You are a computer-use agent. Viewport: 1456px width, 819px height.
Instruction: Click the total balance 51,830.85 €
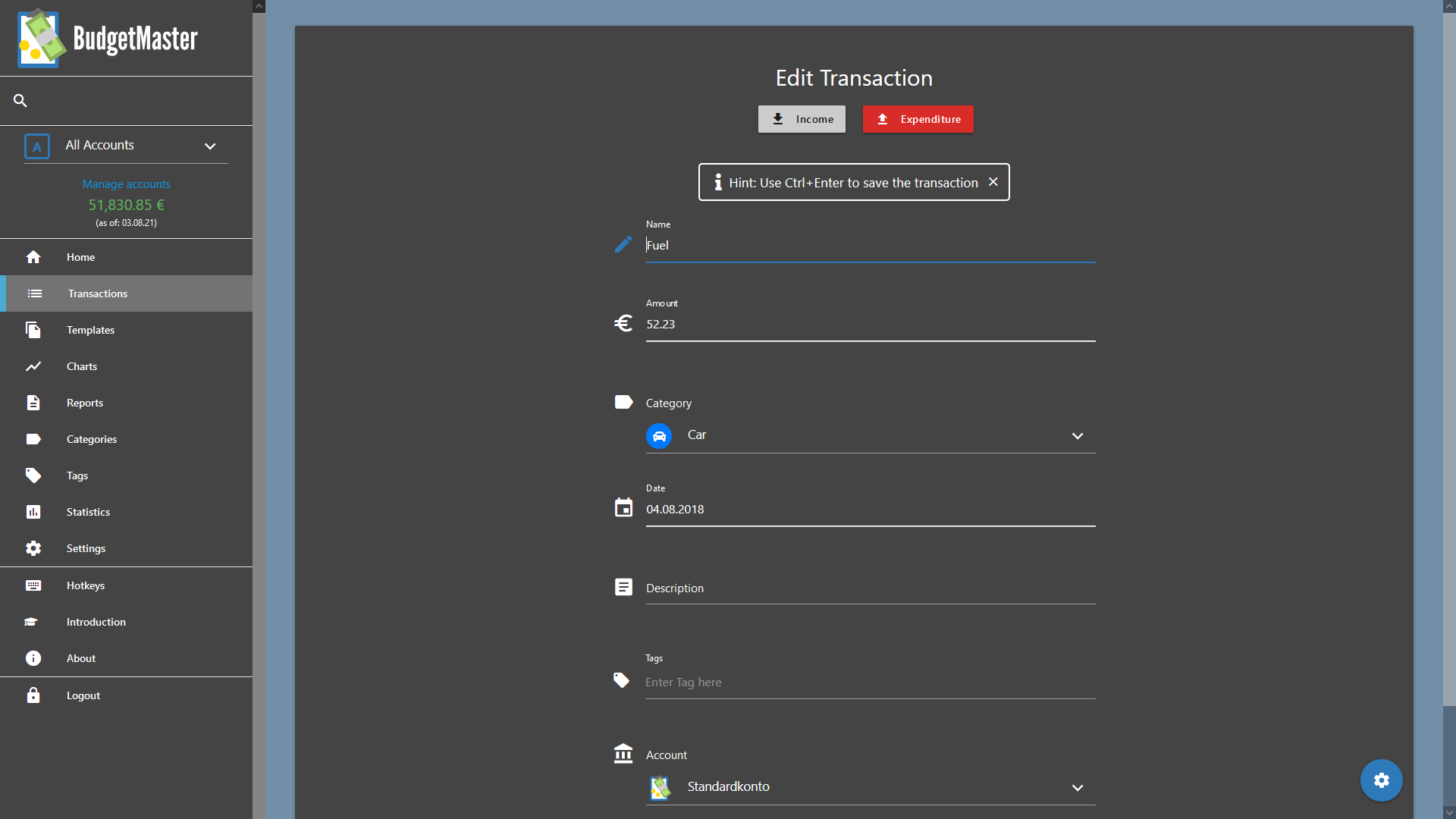[126, 205]
